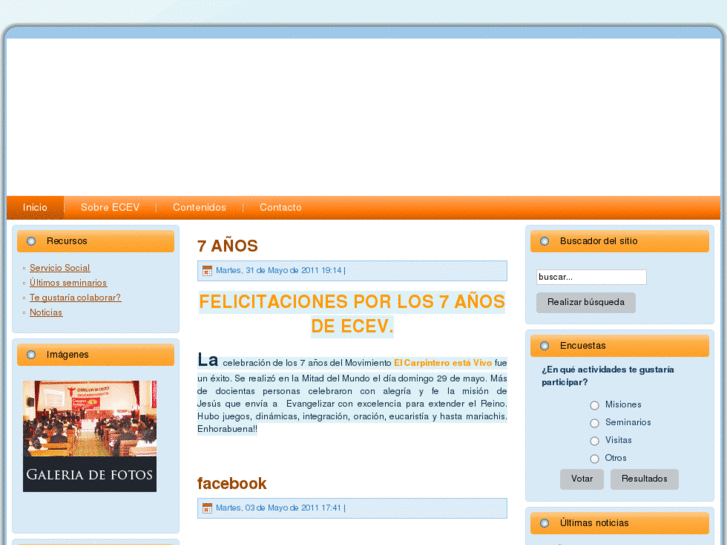This screenshot has height=545, width=727.
Task: Click the Recursos module header text
Action: click(x=67, y=241)
